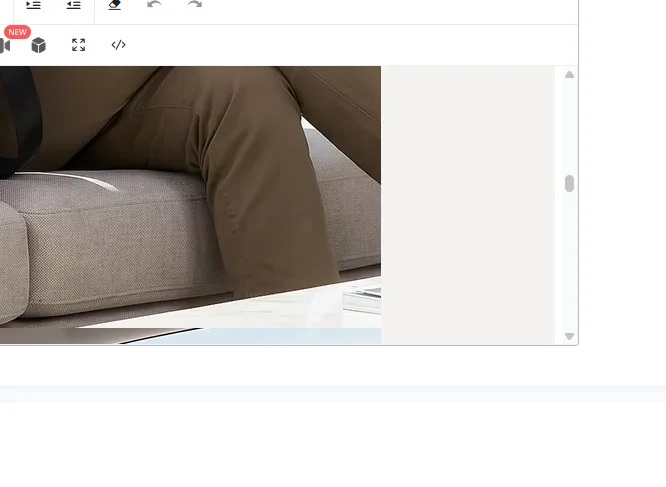This screenshot has width=666, height=487.
Task: Click the red NEW badge
Action: pyautogui.click(x=17, y=32)
